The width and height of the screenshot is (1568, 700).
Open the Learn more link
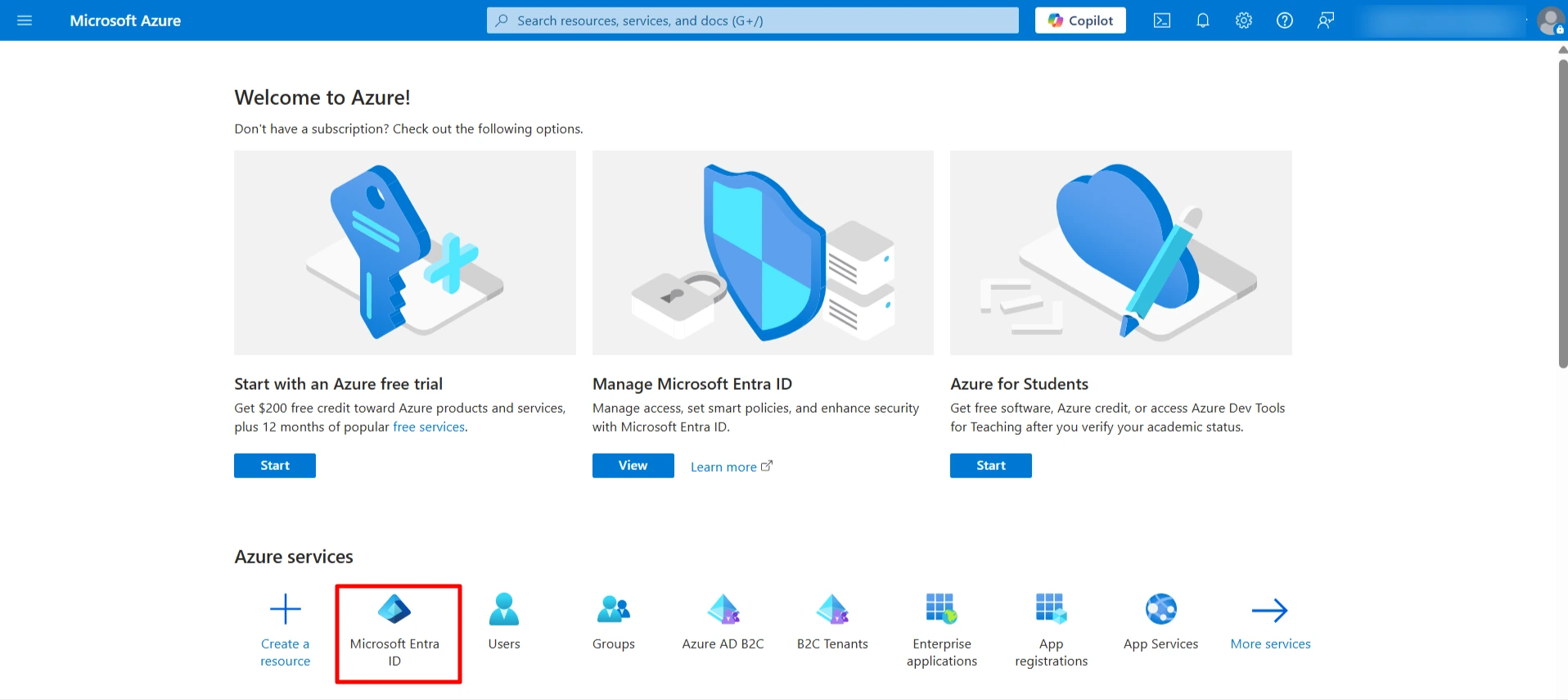click(x=731, y=467)
